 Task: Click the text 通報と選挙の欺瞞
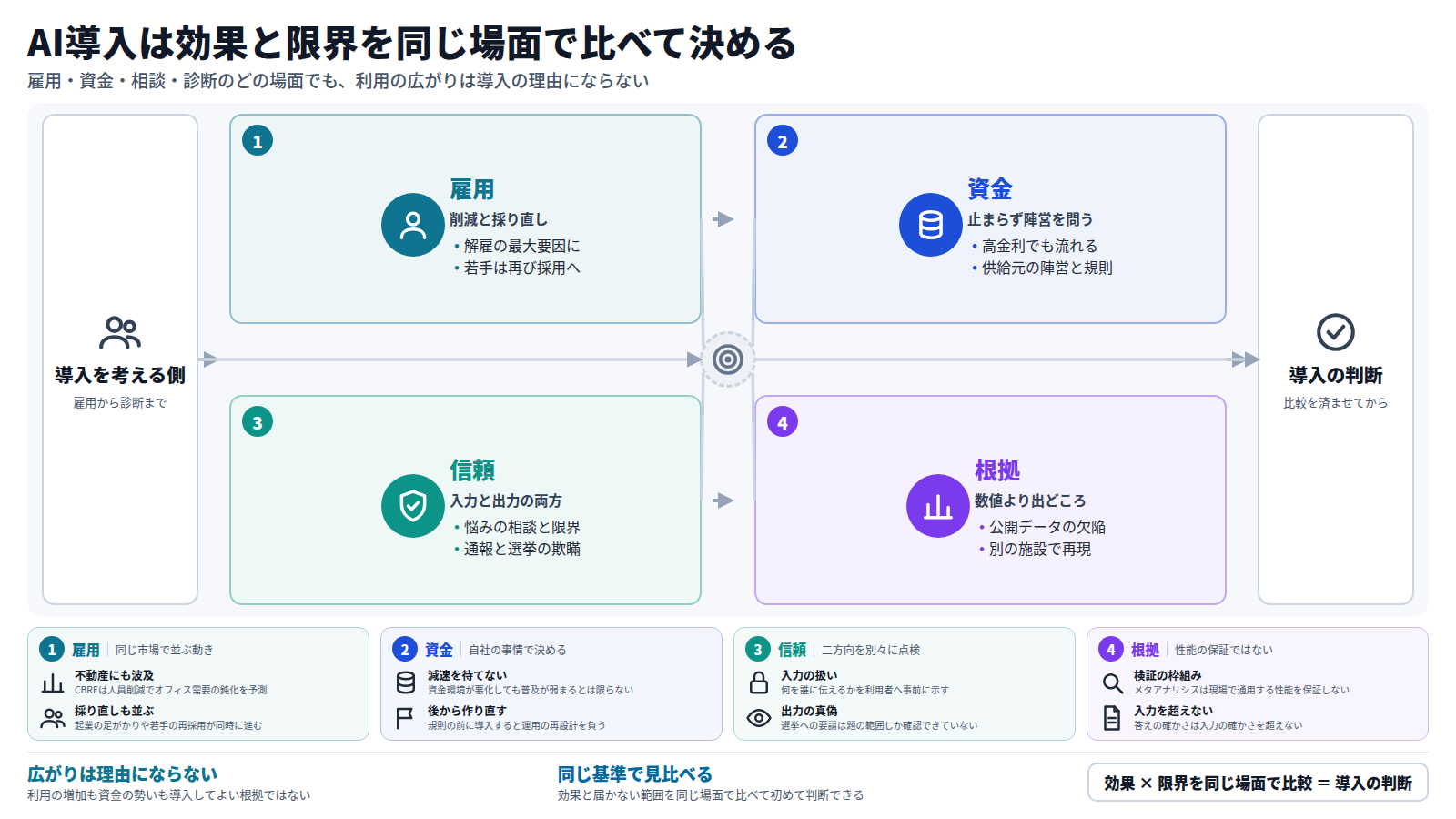521,549
